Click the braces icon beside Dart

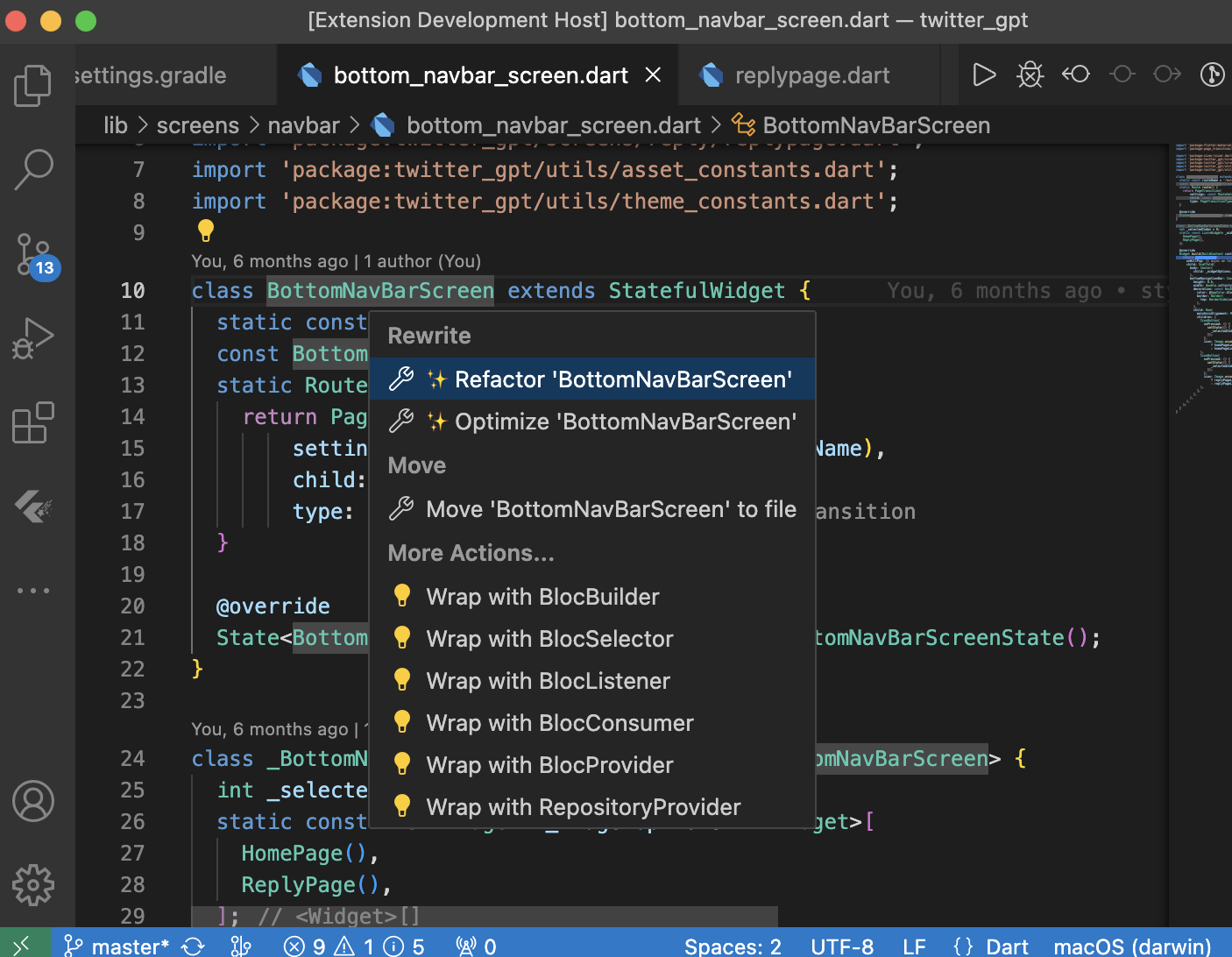coord(963,946)
